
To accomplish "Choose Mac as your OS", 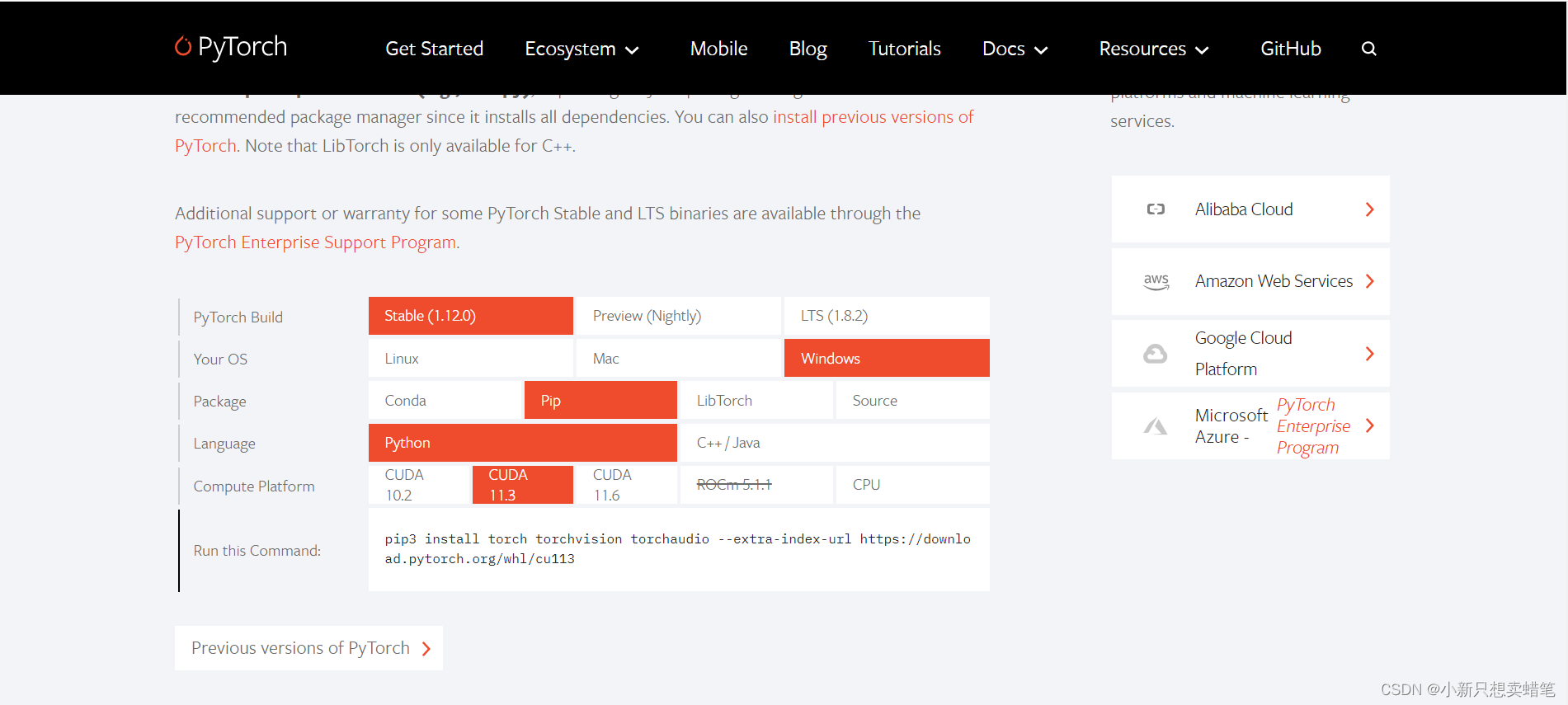I will click(678, 358).
